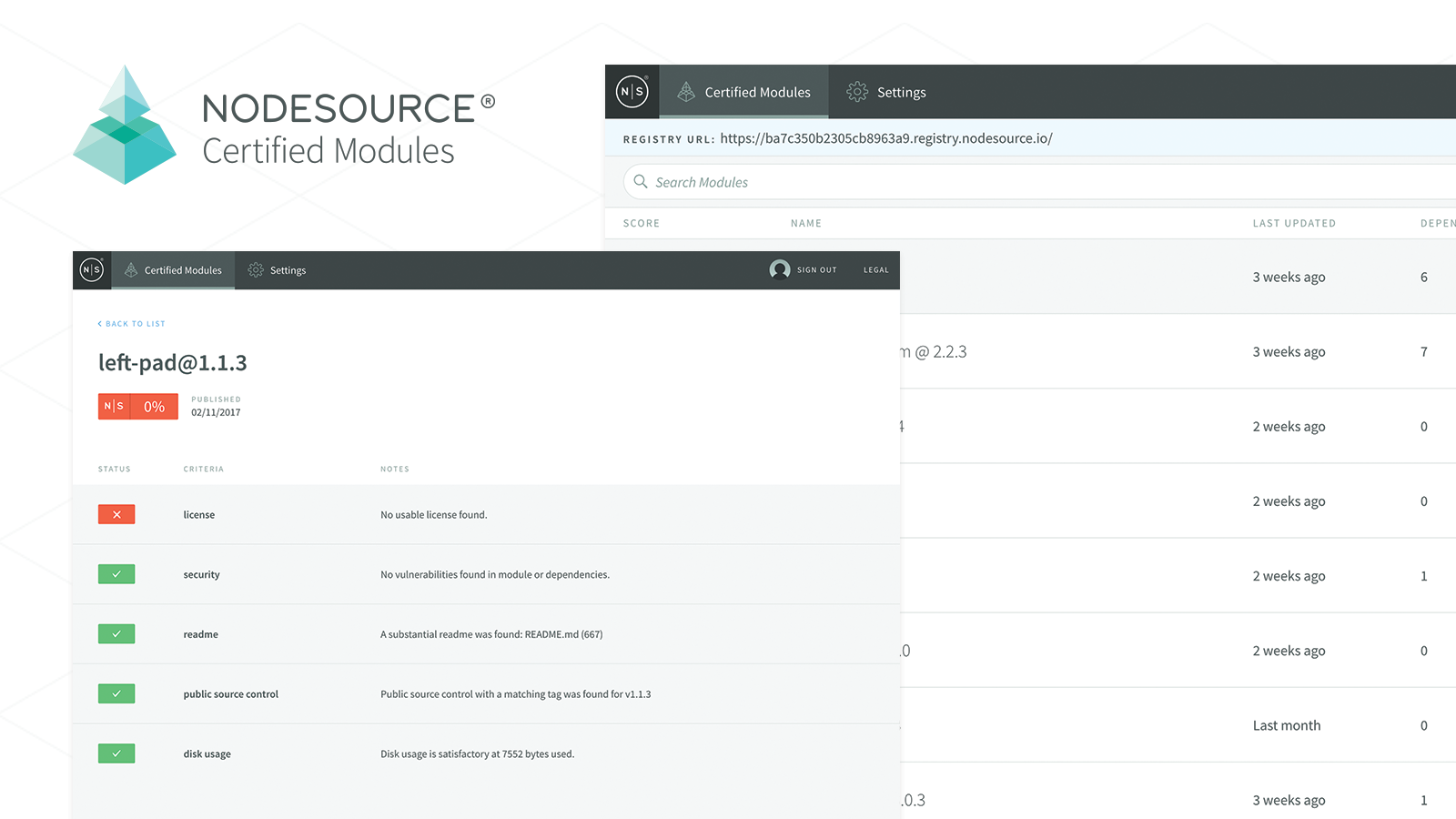Click the NOTES column header
This screenshot has height=819, width=1456.
point(395,470)
